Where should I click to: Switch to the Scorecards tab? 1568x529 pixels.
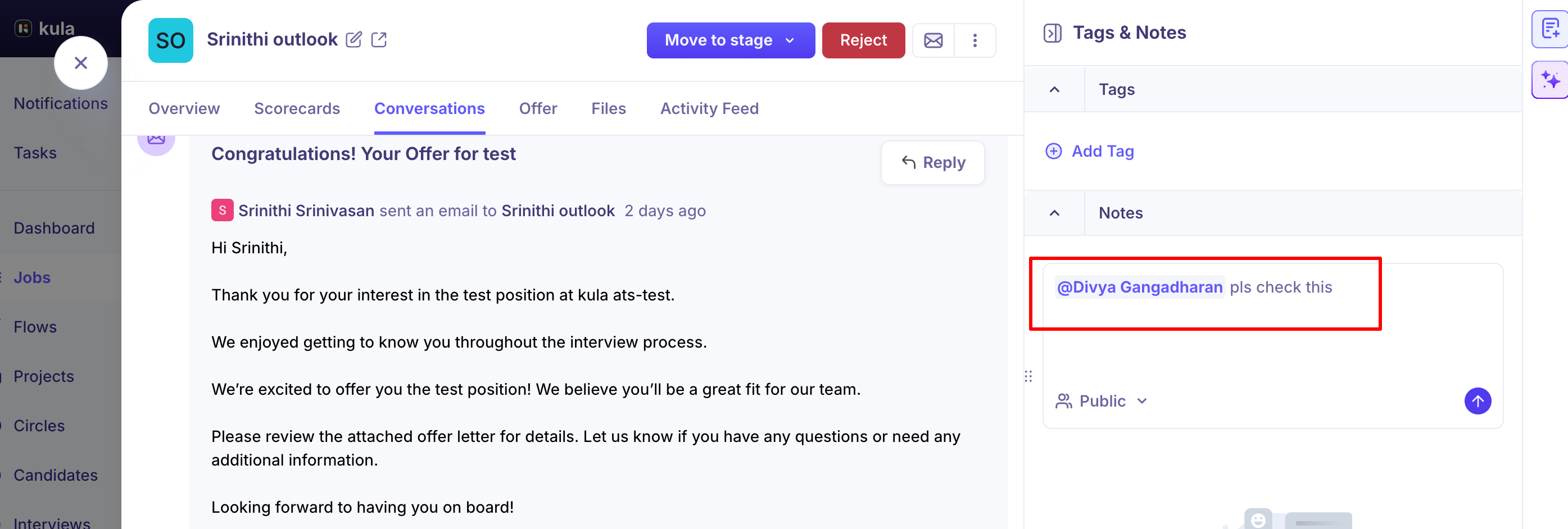pyautogui.click(x=297, y=109)
